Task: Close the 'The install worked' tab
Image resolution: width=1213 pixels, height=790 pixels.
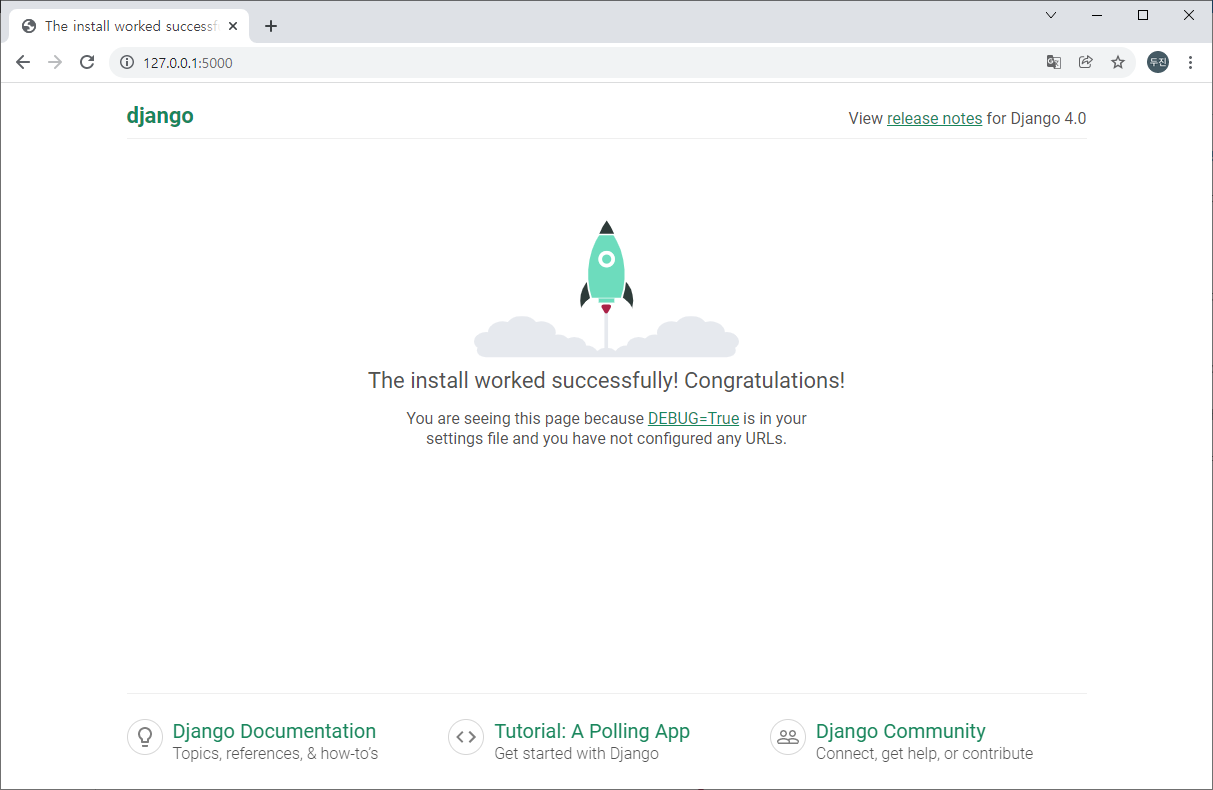Action: click(233, 26)
